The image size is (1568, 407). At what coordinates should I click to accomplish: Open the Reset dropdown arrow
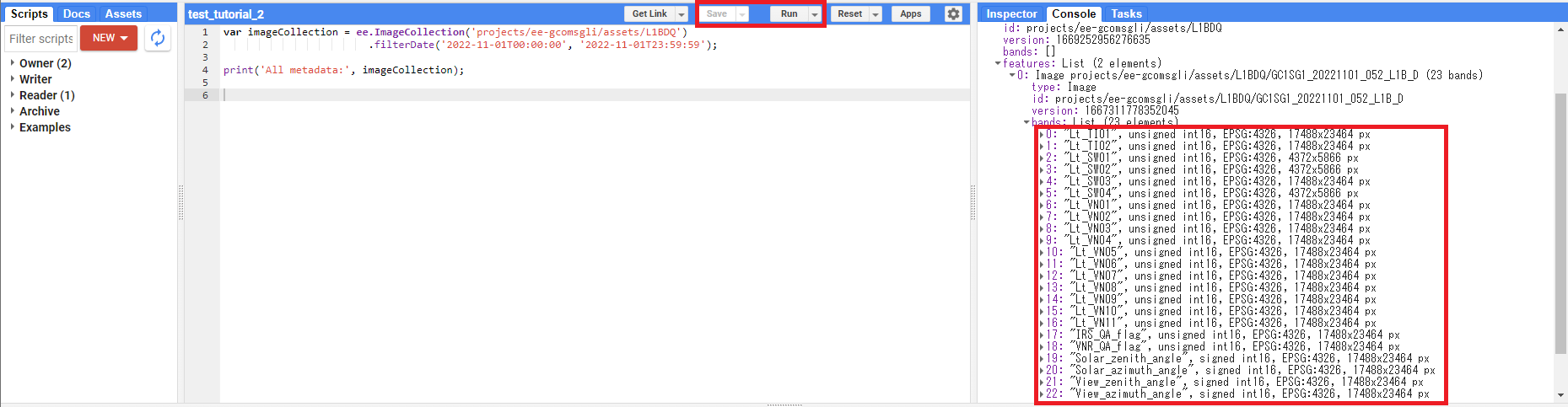click(x=876, y=14)
